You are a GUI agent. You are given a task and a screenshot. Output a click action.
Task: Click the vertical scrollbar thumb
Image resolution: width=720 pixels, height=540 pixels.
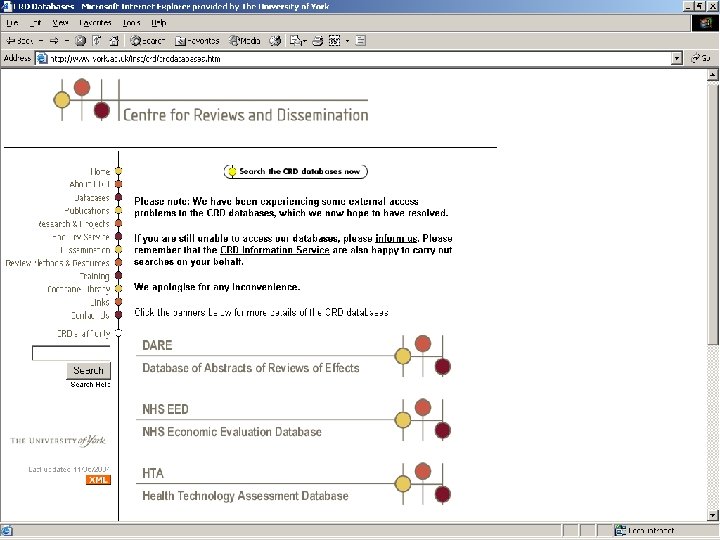click(713, 213)
